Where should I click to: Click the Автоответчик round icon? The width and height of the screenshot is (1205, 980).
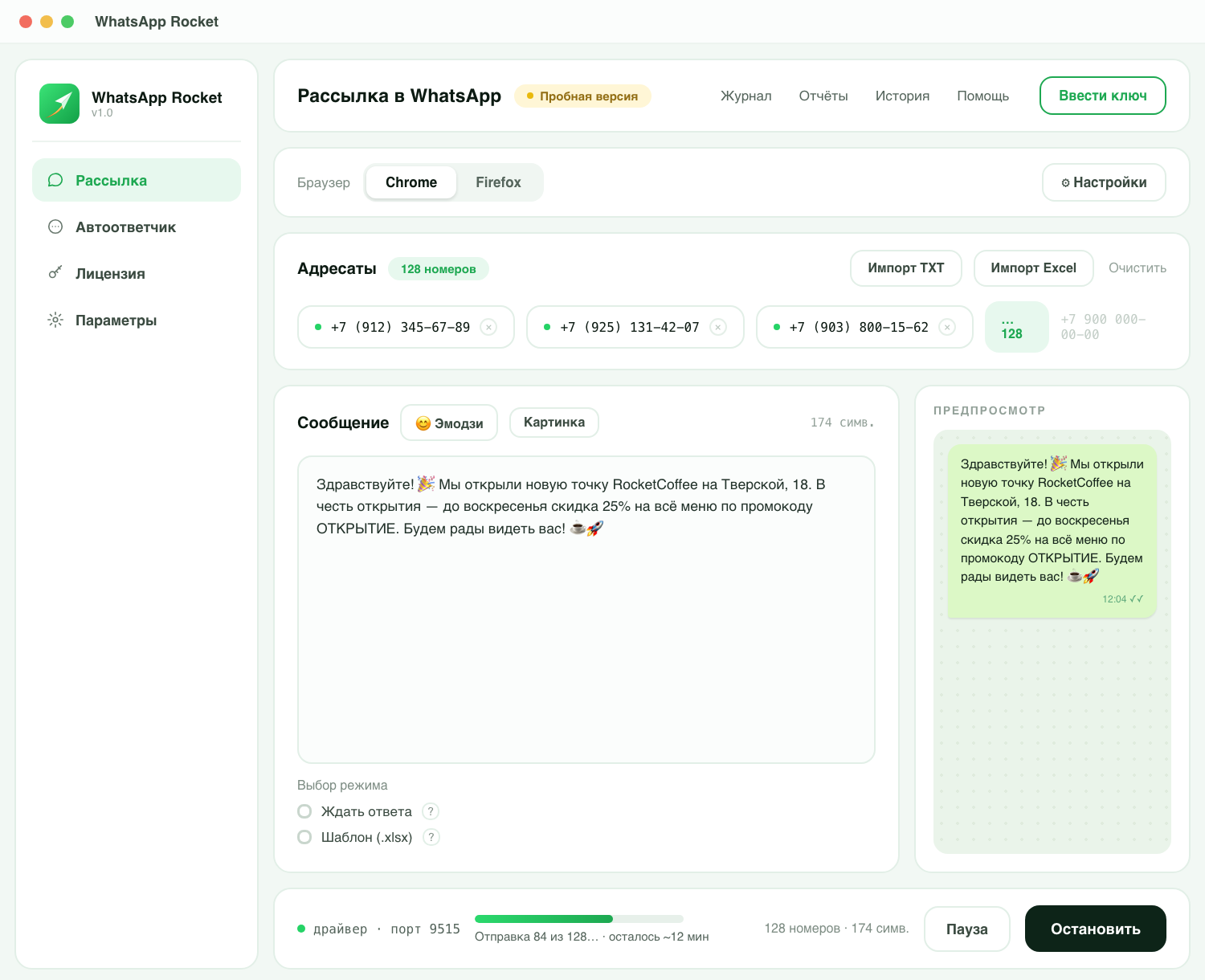(x=55, y=227)
